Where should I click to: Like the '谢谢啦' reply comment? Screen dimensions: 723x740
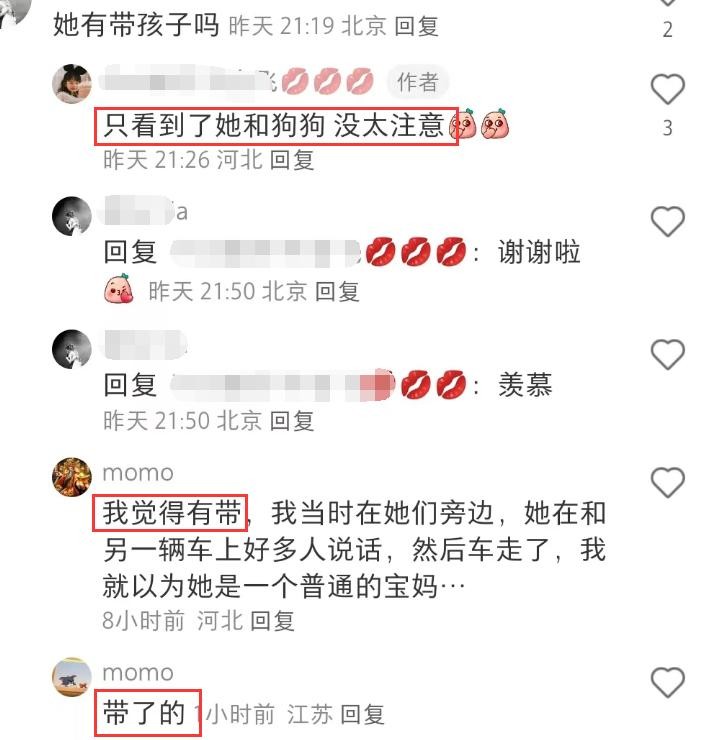click(x=667, y=221)
